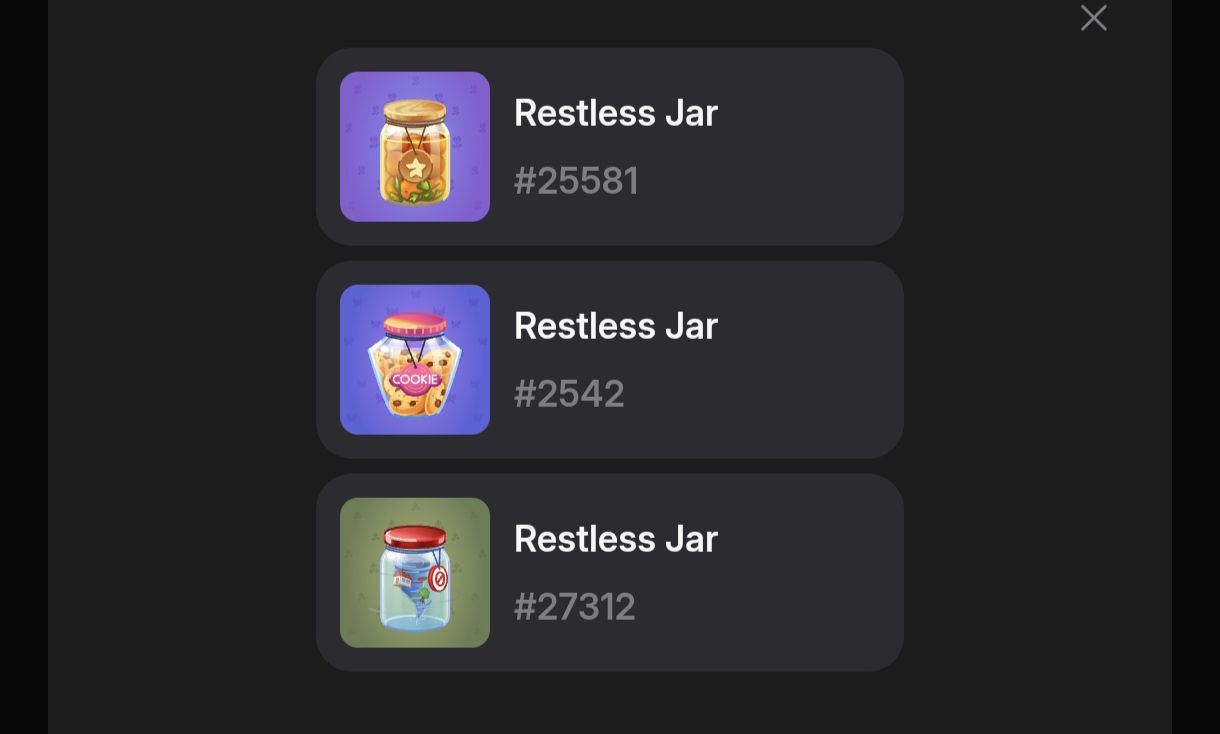The image size is (1220, 734).
Task: Open the tornado jar thumbnail on green background
Action: click(415, 573)
